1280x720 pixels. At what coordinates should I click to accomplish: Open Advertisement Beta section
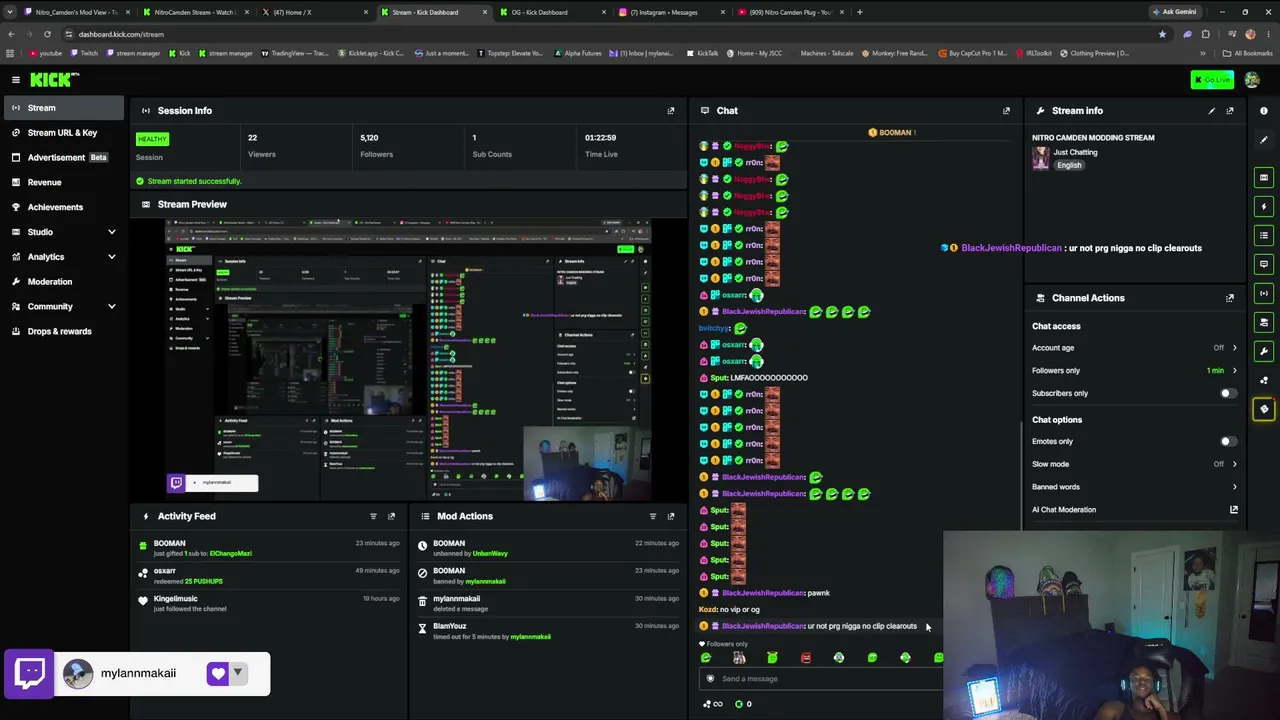[x=65, y=157]
